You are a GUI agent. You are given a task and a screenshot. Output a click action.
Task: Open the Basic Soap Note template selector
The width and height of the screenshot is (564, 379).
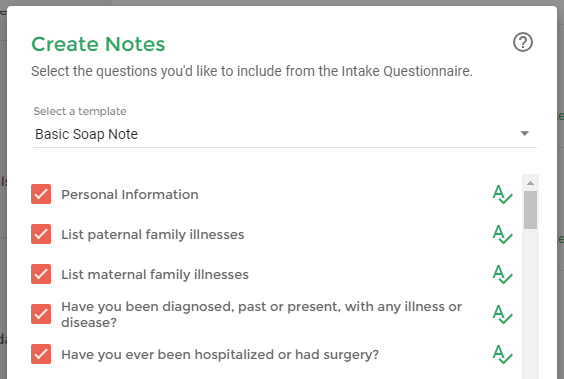pos(285,134)
